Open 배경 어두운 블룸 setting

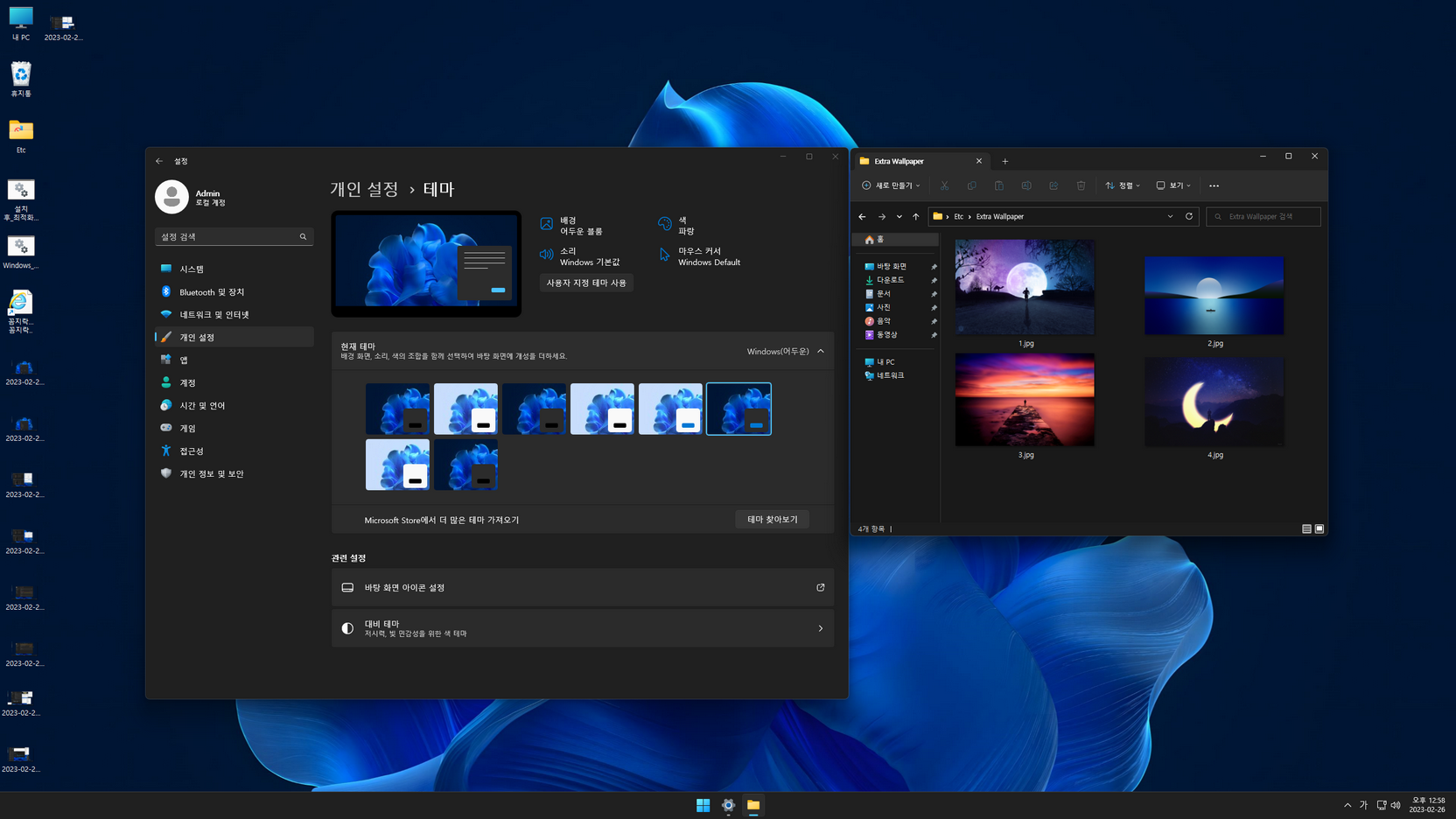[571, 226]
